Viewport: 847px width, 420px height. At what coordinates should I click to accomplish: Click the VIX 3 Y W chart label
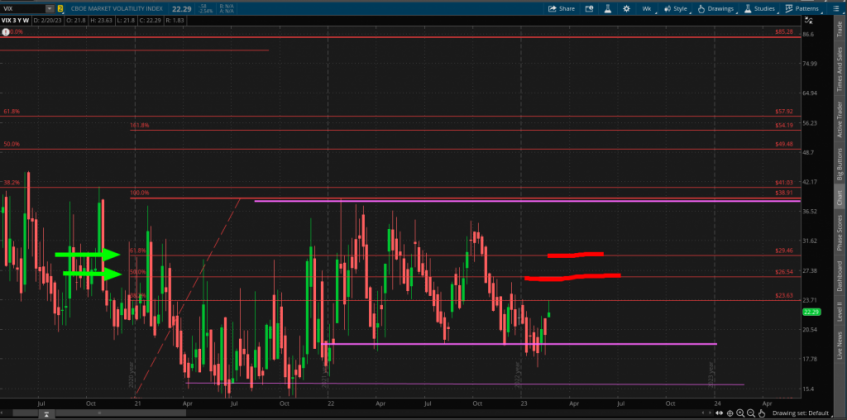click(x=16, y=21)
